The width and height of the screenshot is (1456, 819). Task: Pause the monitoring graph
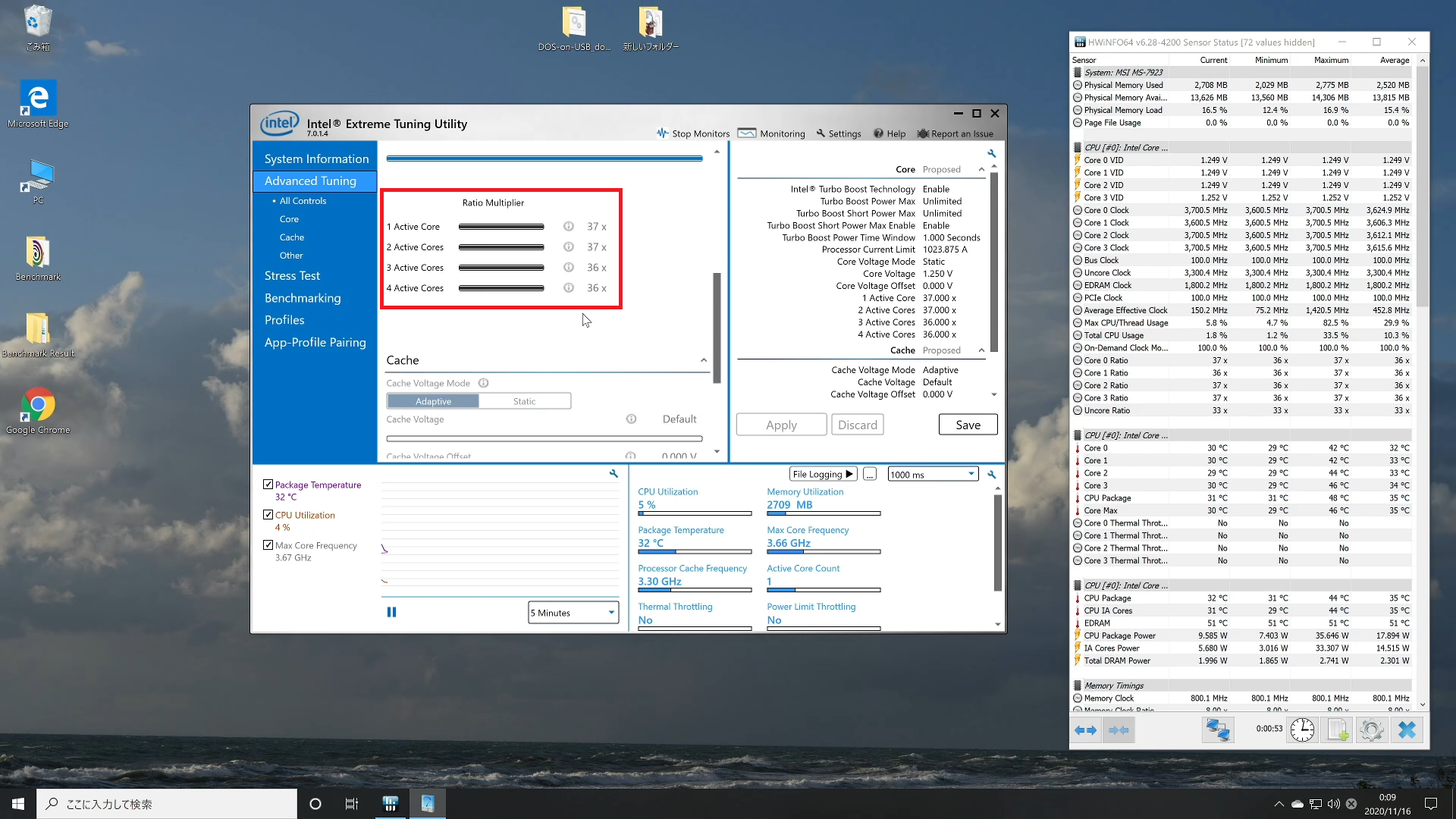(x=391, y=612)
